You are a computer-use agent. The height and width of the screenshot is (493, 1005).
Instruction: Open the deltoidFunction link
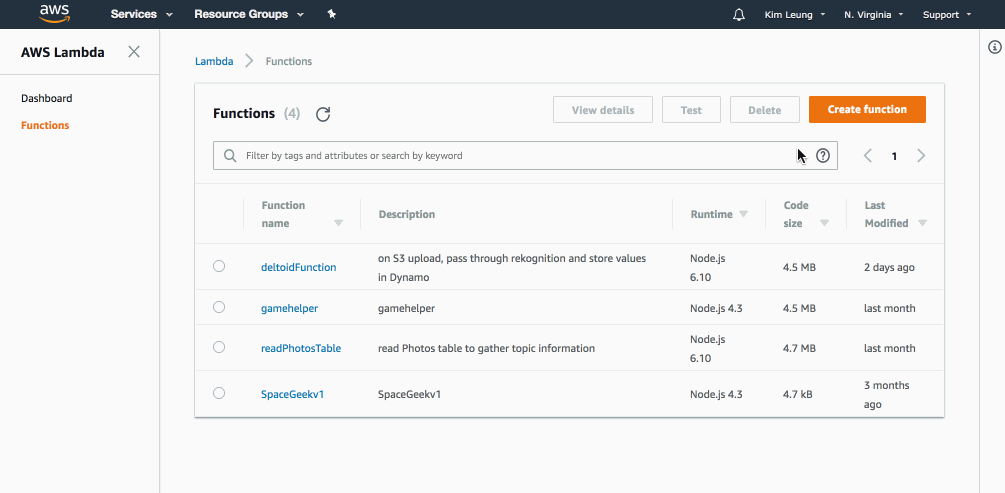click(x=299, y=267)
